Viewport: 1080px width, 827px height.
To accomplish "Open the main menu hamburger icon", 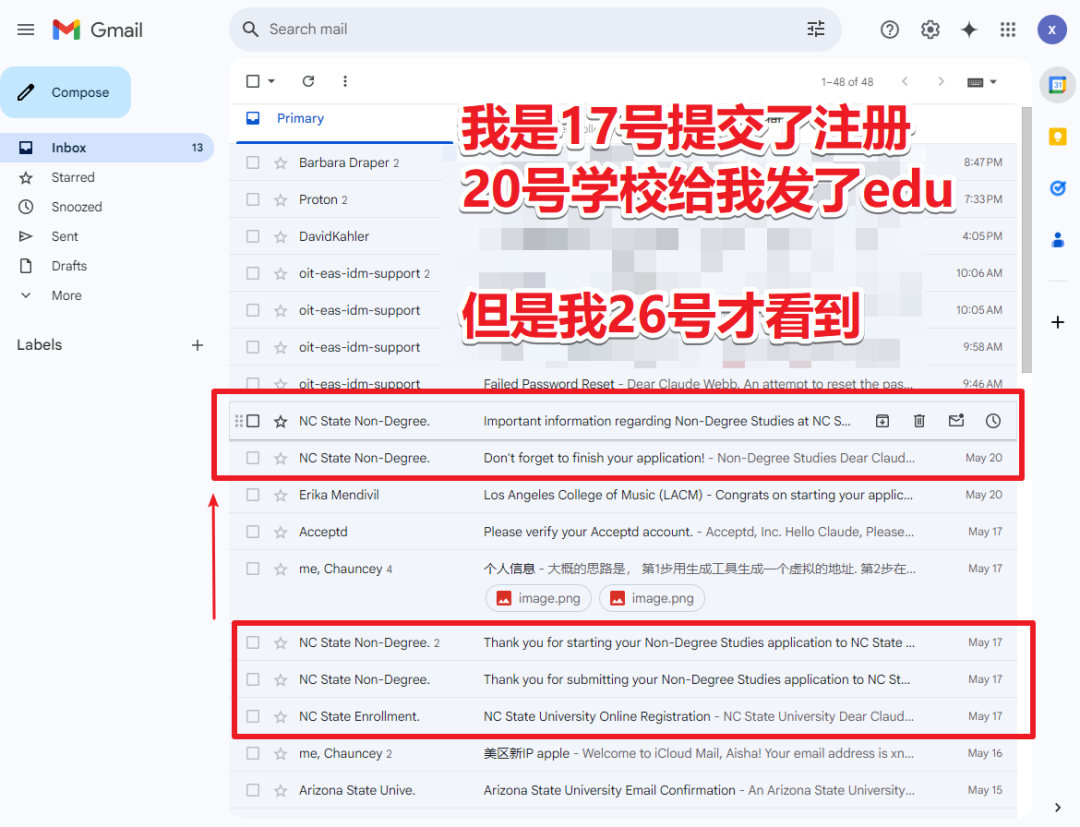I will pyautogui.click(x=25, y=30).
